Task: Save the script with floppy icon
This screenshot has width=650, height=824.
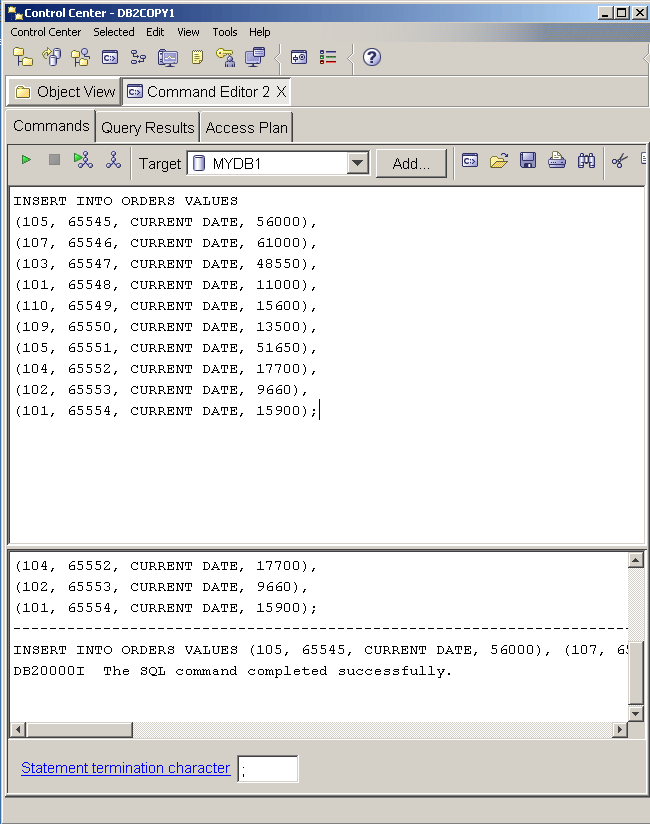Action: tap(528, 160)
